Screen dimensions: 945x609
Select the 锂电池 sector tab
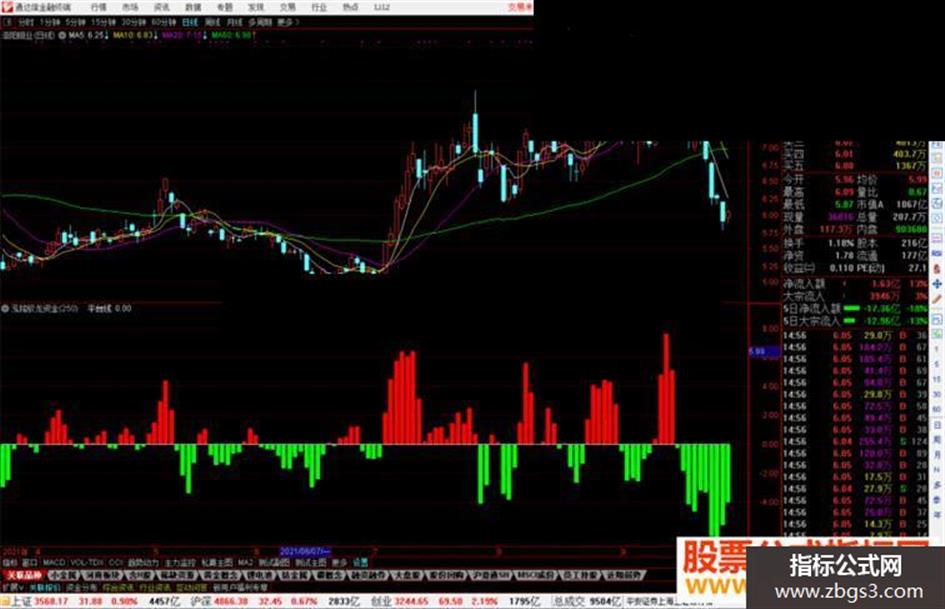coord(260,575)
